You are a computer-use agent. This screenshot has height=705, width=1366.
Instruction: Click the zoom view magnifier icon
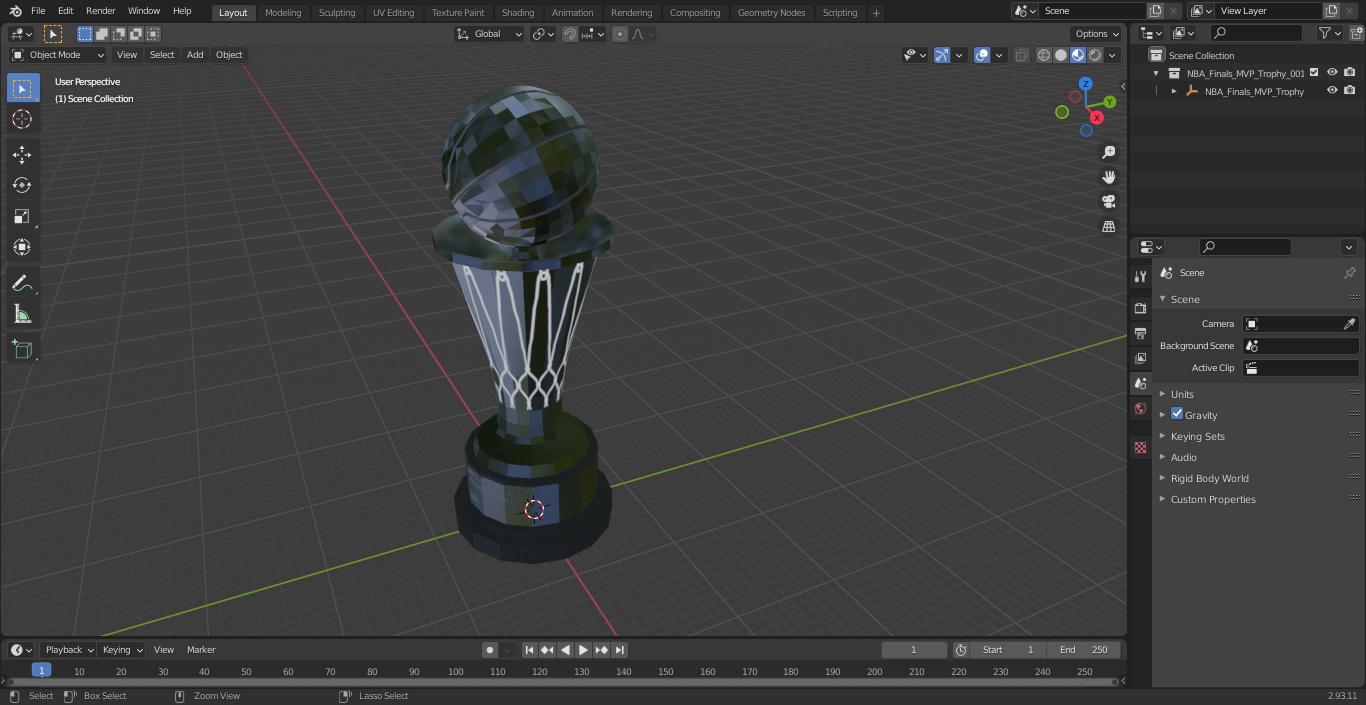click(x=1108, y=152)
